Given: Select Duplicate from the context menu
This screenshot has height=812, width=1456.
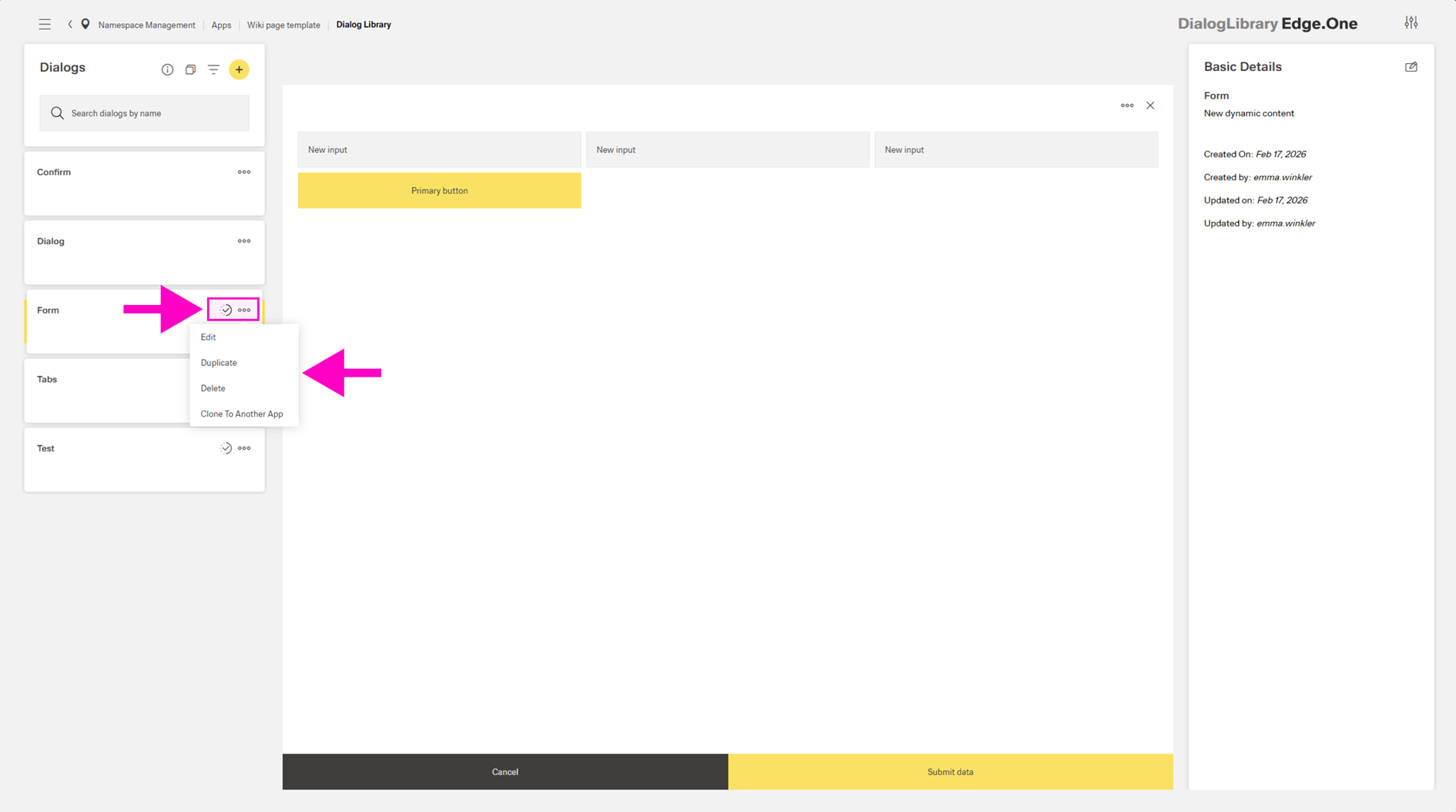Looking at the screenshot, I should point(219,363).
